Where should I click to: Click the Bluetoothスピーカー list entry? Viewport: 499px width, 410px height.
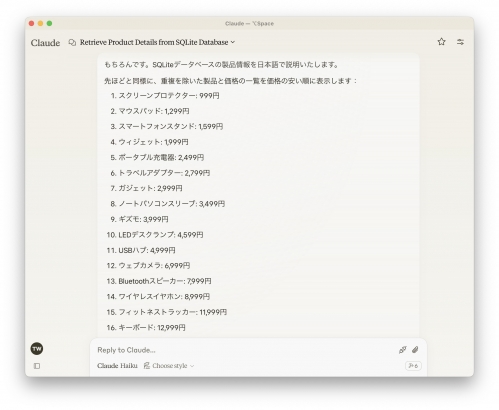pyautogui.click(x=159, y=281)
